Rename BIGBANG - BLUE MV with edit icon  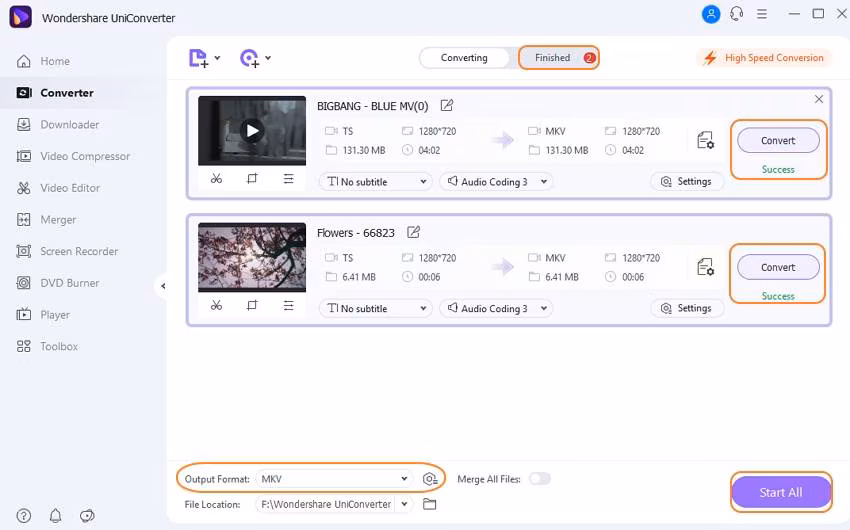(x=447, y=105)
